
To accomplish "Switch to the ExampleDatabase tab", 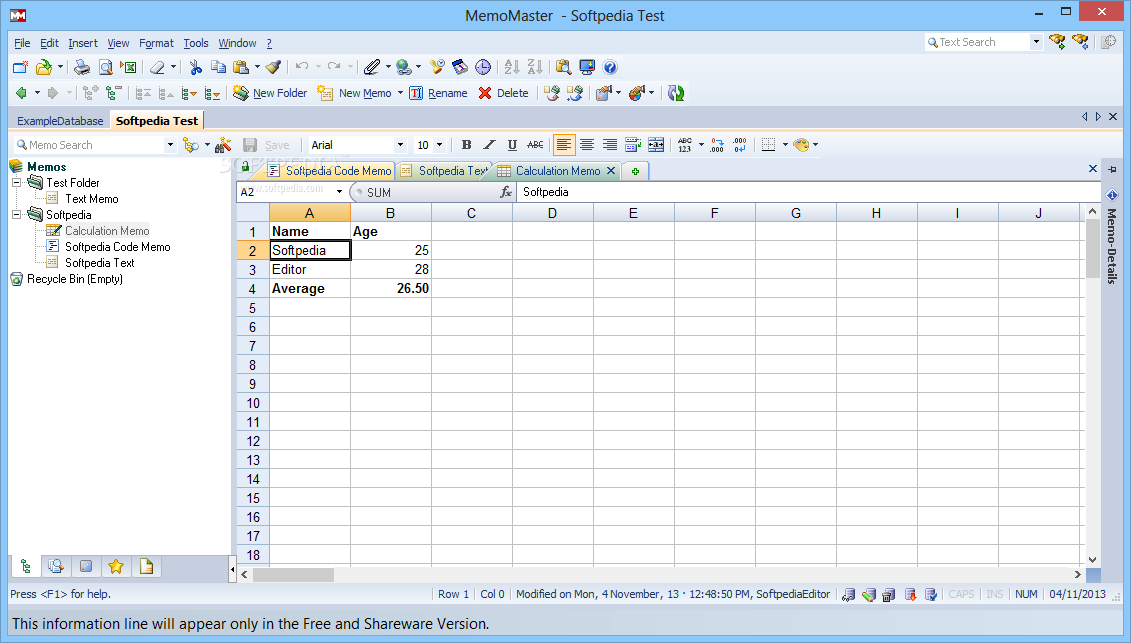I will click(60, 121).
